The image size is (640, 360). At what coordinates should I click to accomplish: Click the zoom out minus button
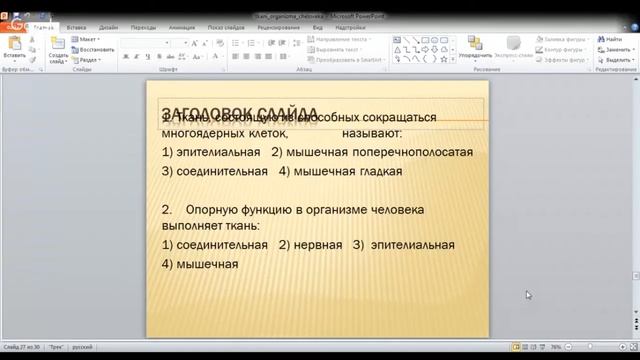[x=568, y=347]
